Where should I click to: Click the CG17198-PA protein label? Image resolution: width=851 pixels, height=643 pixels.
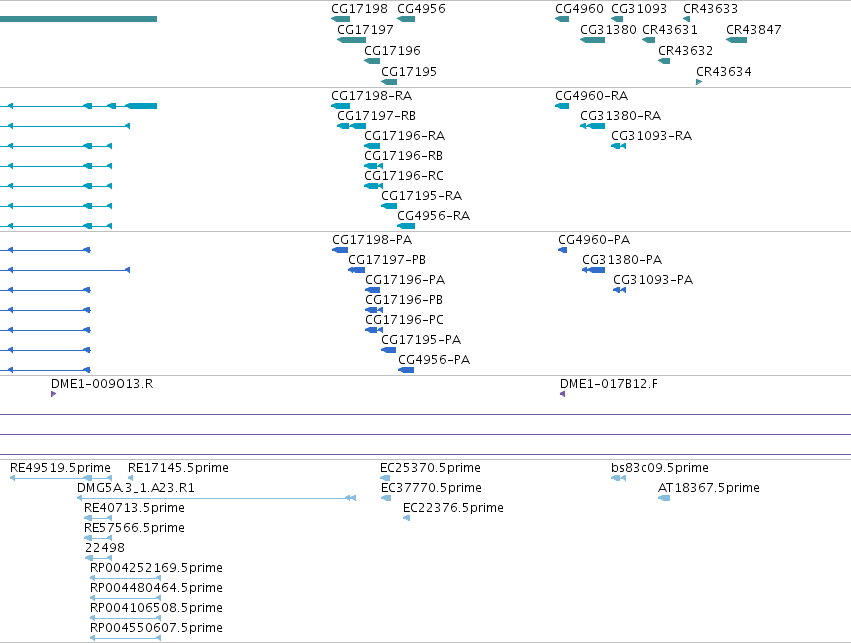(372, 240)
